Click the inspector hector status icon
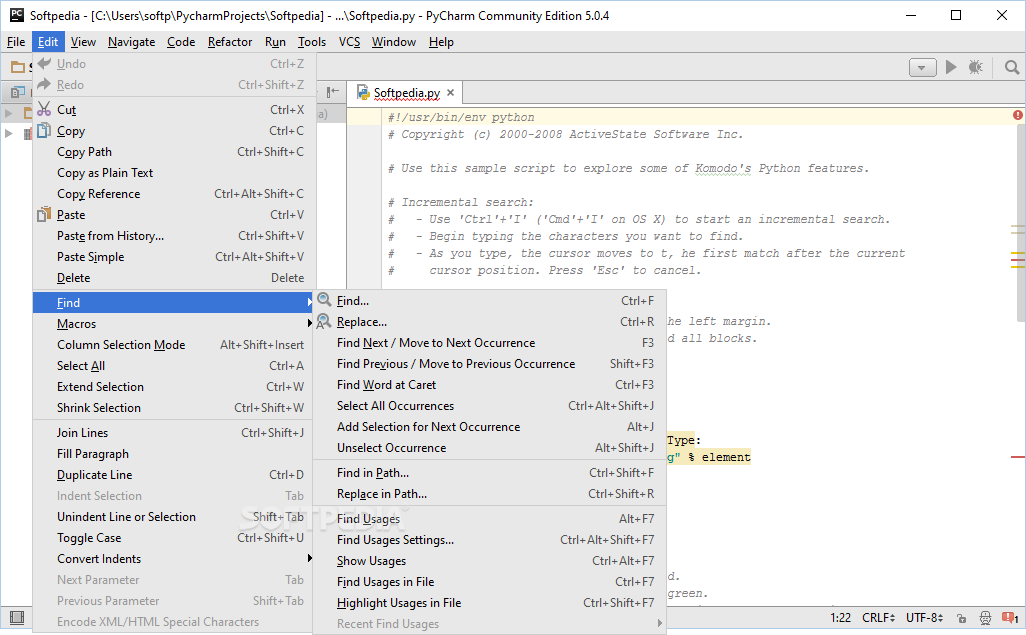The width and height of the screenshot is (1026, 635). pyautogui.click(x=985, y=618)
